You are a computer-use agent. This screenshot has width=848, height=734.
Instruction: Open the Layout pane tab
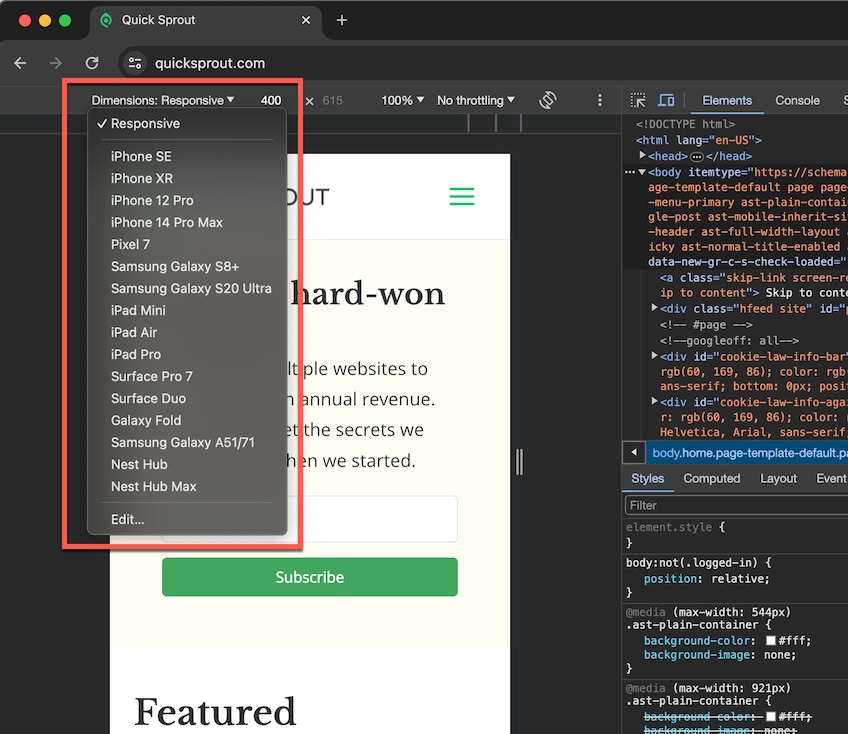click(778, 478)
